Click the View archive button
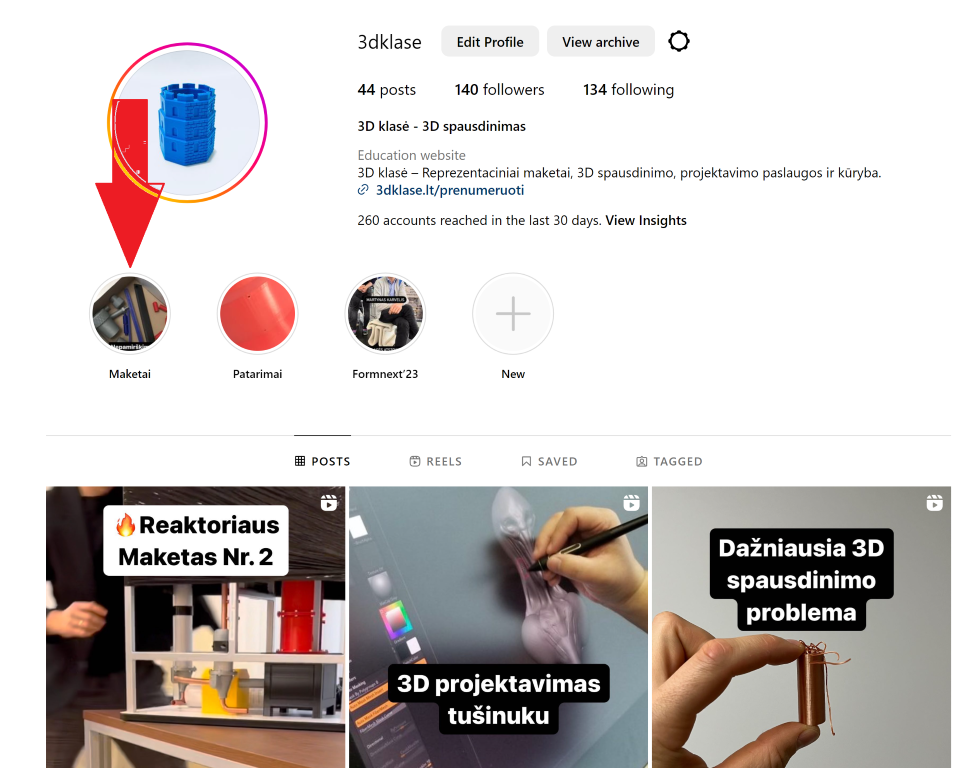This screenshot has width=969, height=768. pyautogui.click(x=601, y=41)
